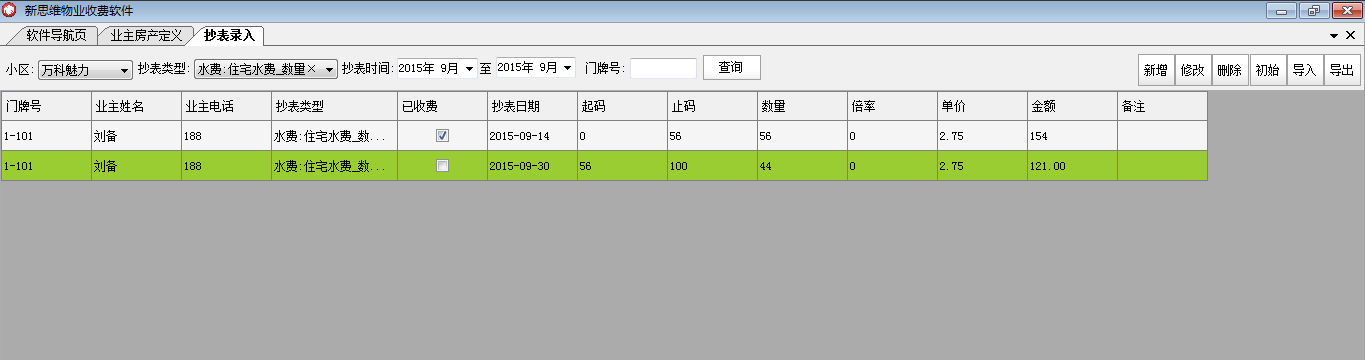This screenshot has height=360, width=1365.
Task: Click the 止码 column header
Action: click(x=712, y=106)
